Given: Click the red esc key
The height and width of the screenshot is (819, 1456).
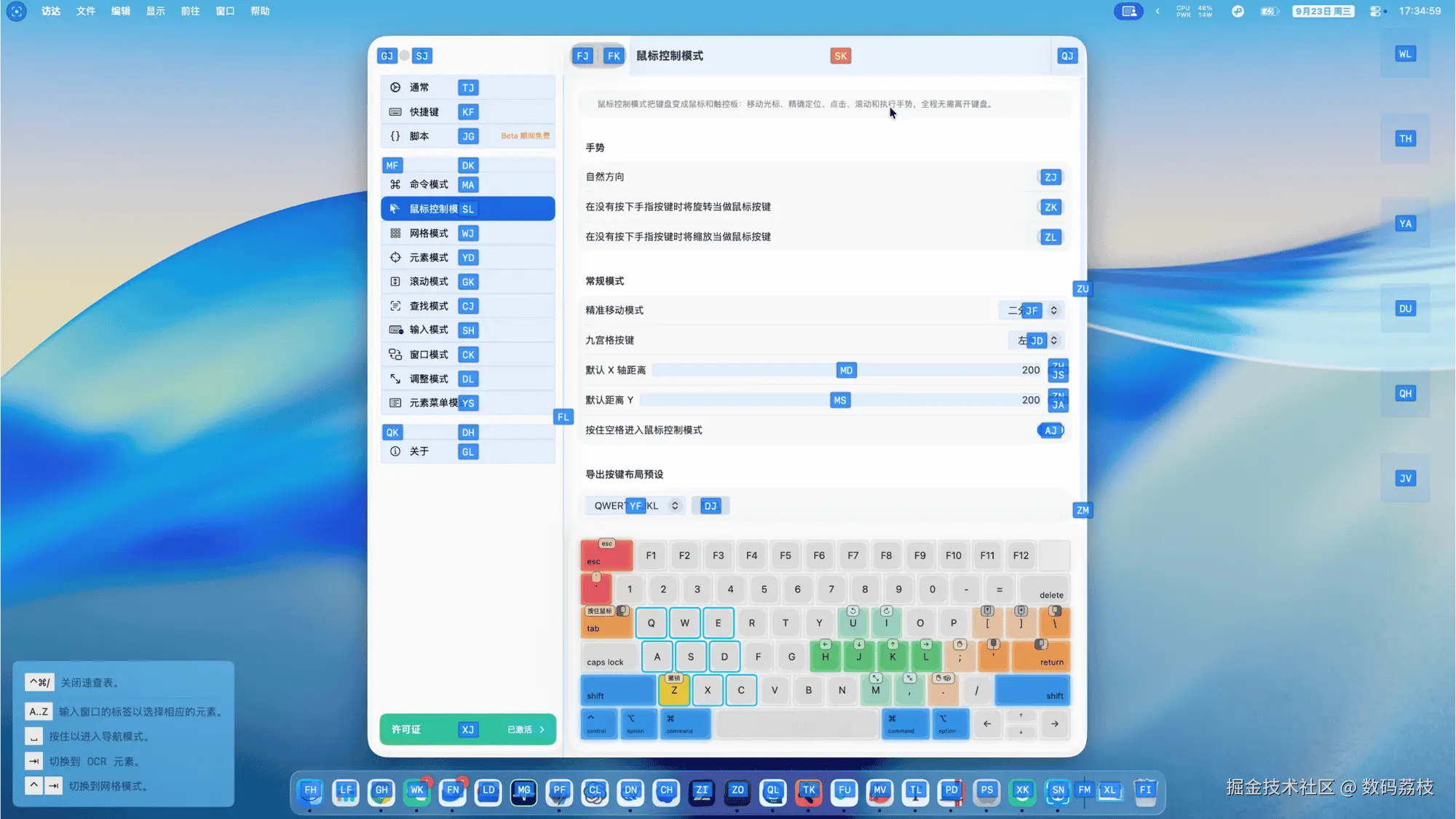Looking at the screenshot, I should [606, 555].
